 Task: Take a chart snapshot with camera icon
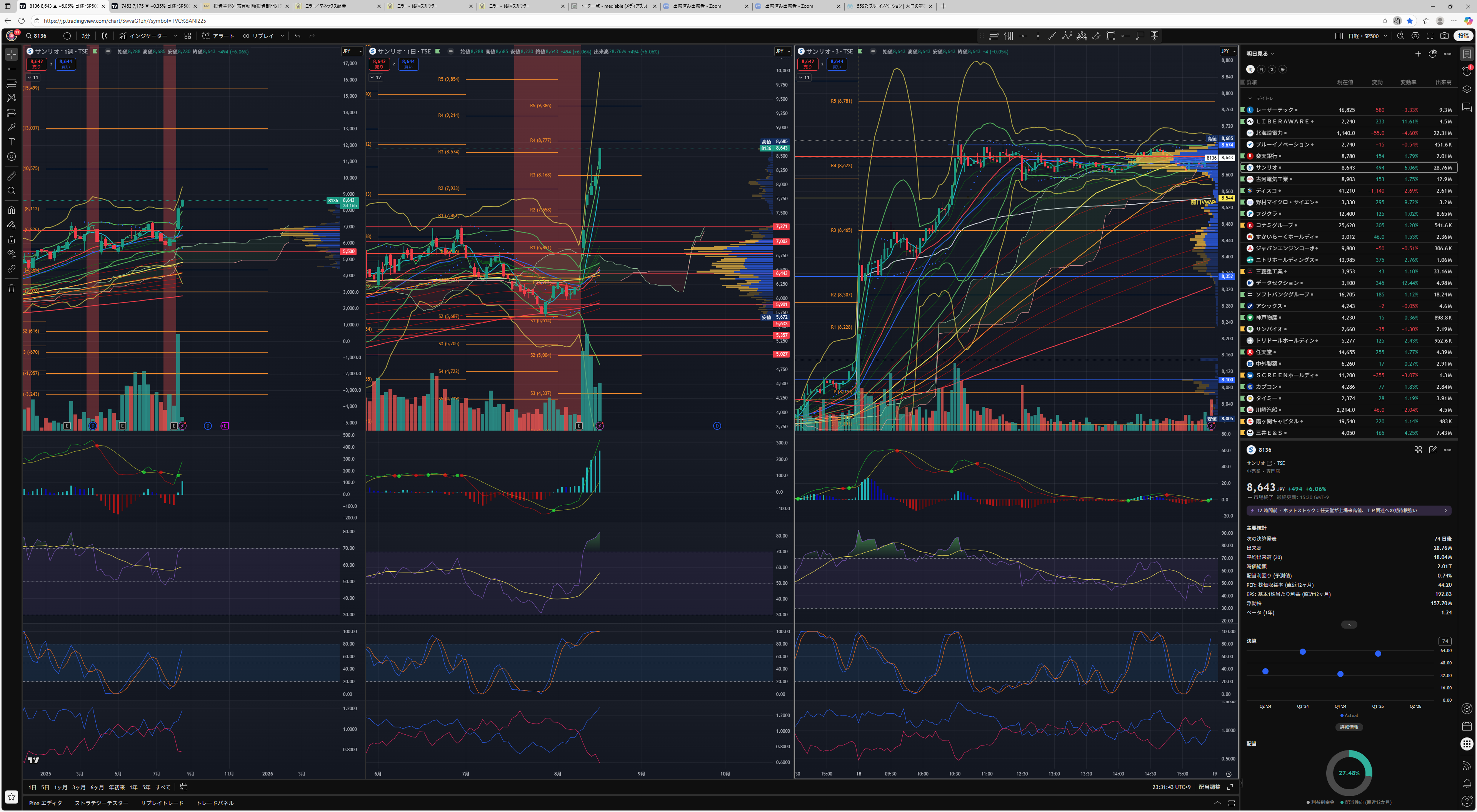pyautogui.click(x=1444, y=35)
